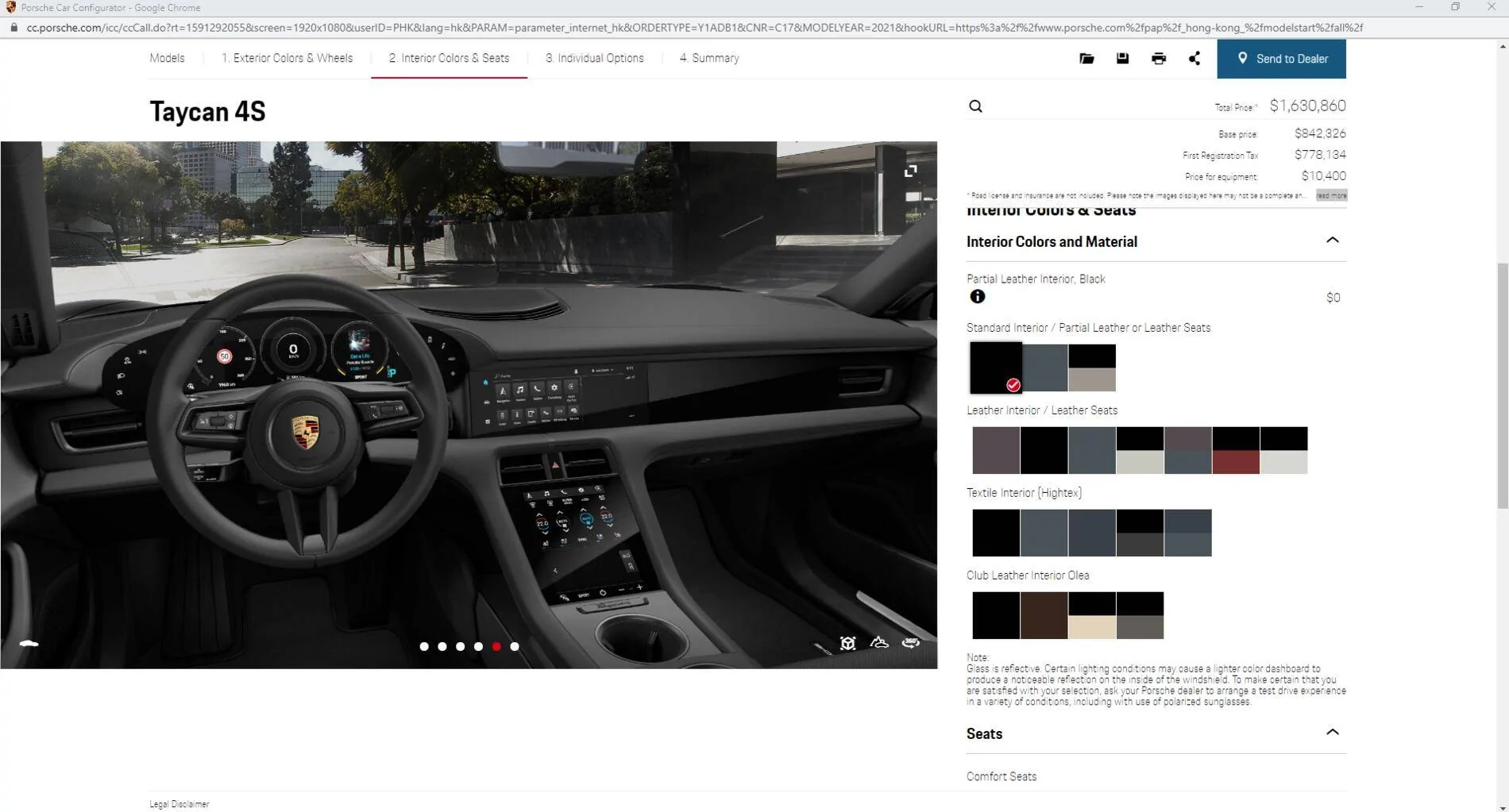This screenshot has height=812, width=1509.
Task: Click the save configuration disk icon
Action: pyautogui.click(x=1122, y=59)
